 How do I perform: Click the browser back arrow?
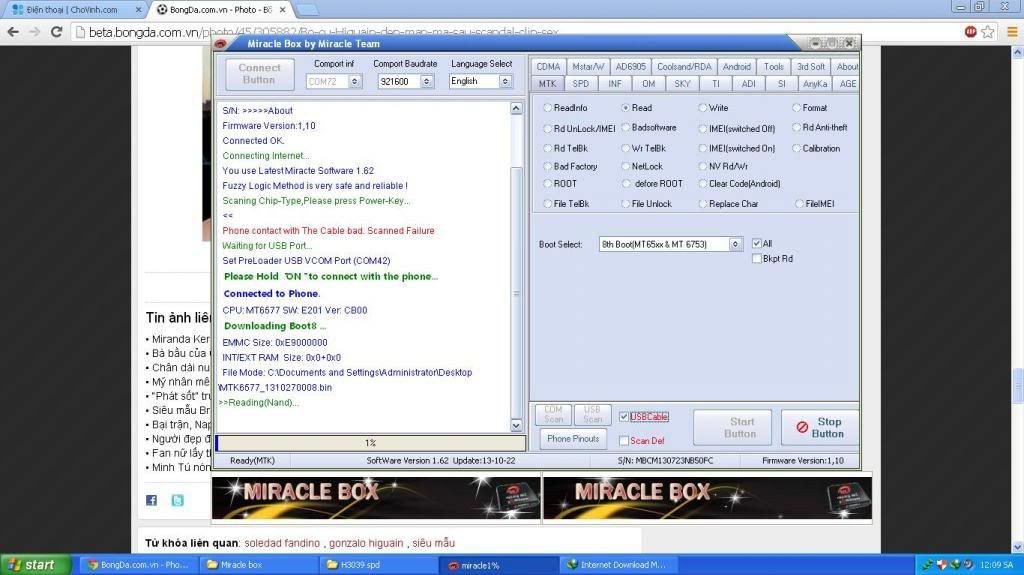coord(13,31)
